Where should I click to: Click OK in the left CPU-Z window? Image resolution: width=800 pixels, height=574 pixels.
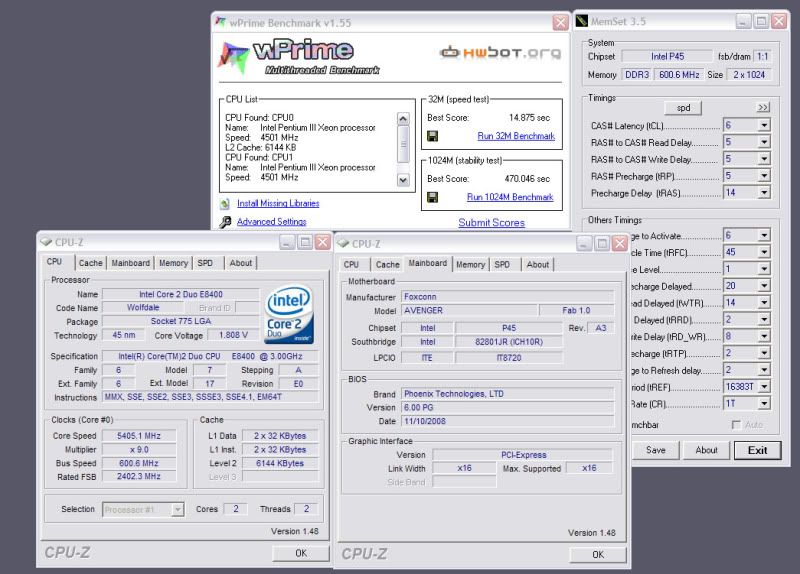pos(301,553)
